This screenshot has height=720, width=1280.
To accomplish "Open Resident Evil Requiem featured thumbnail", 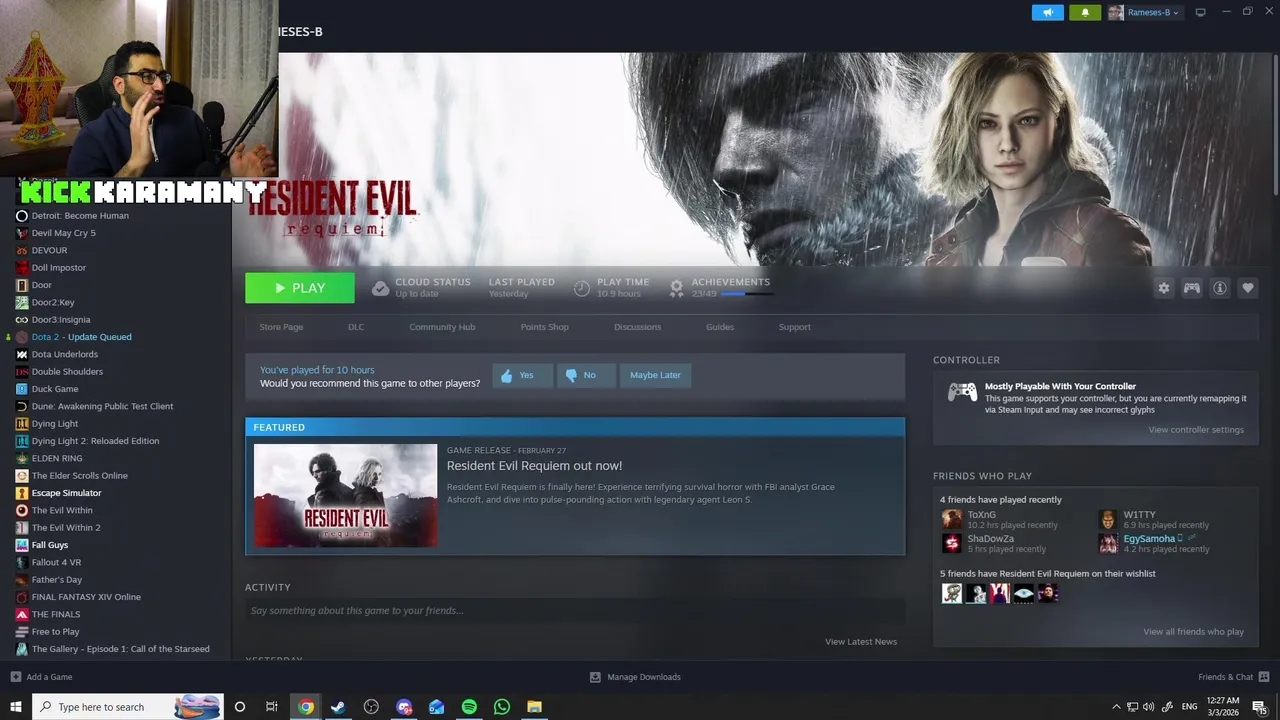I will click(345, 495).
